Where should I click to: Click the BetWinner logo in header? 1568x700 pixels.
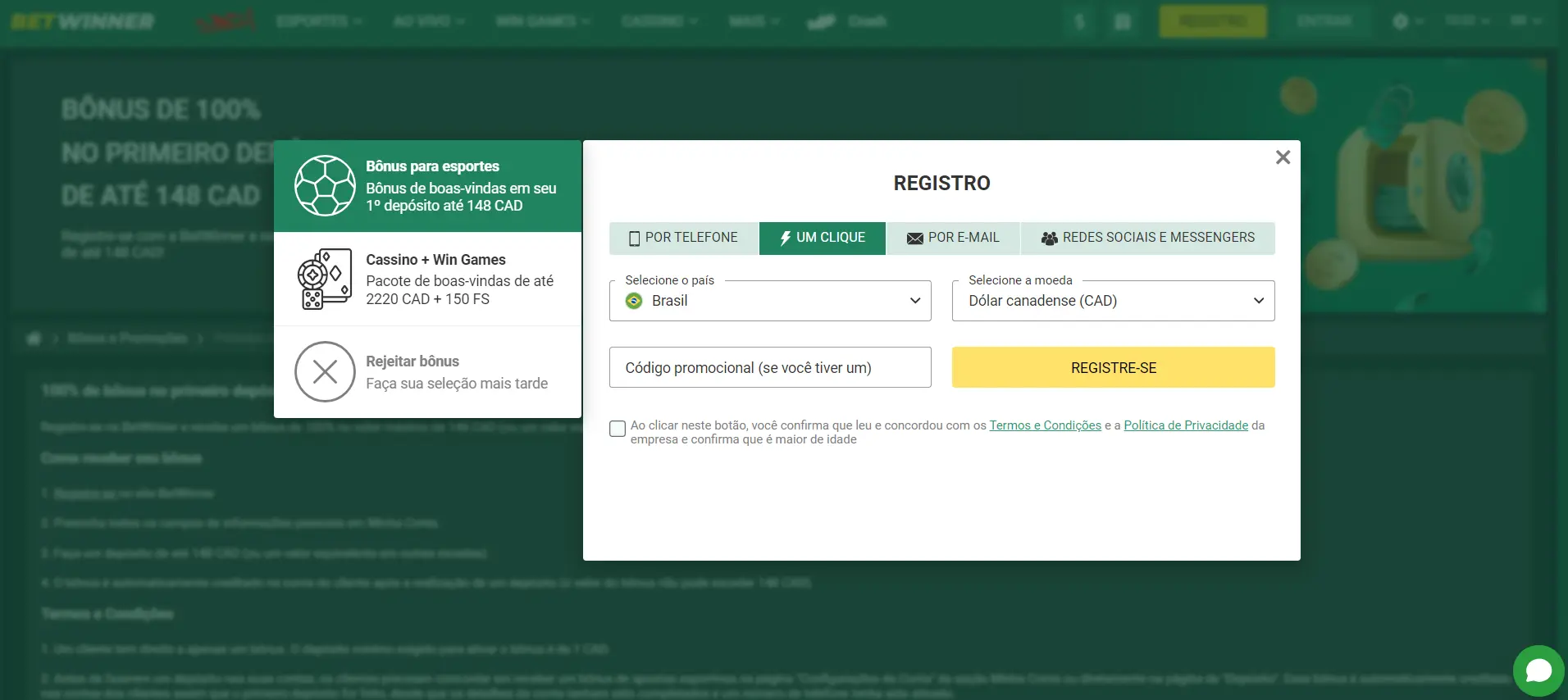point(82,21)
